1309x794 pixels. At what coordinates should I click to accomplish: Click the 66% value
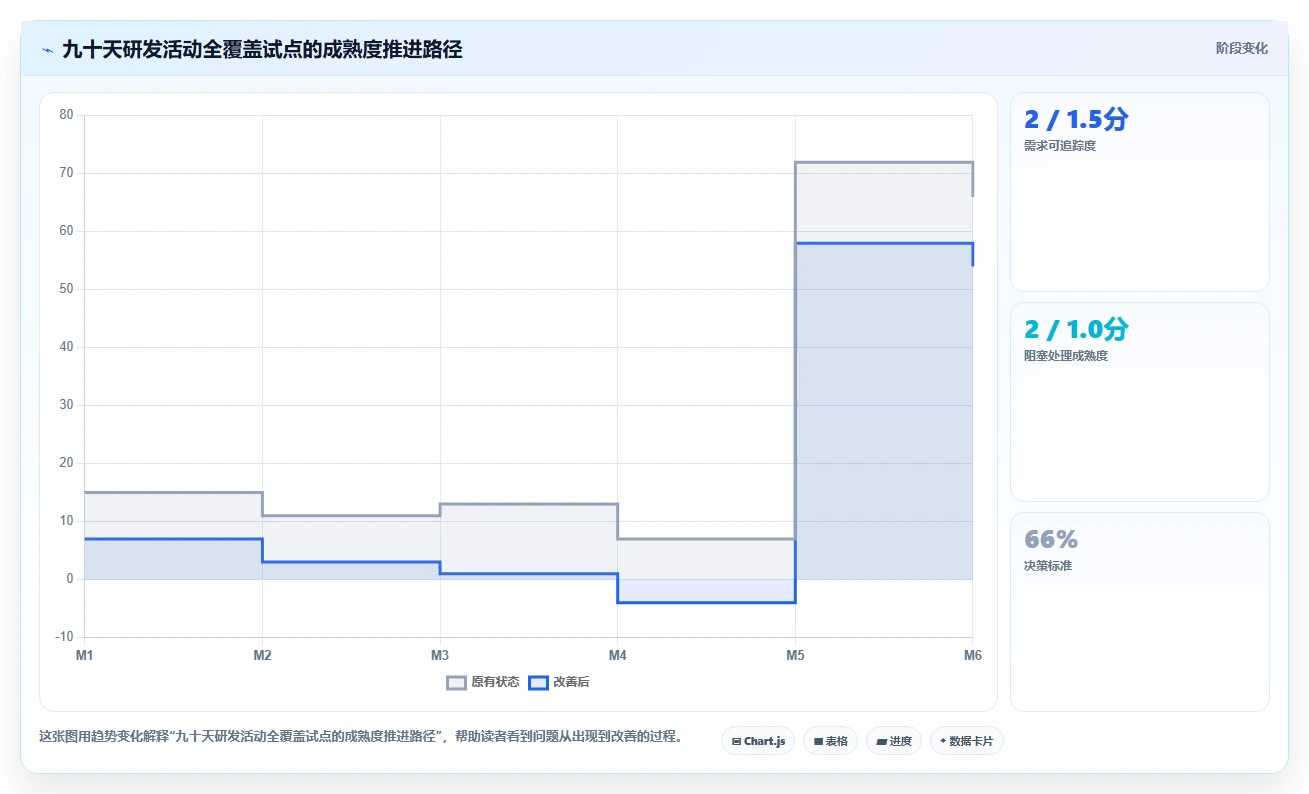[1051, 539]
